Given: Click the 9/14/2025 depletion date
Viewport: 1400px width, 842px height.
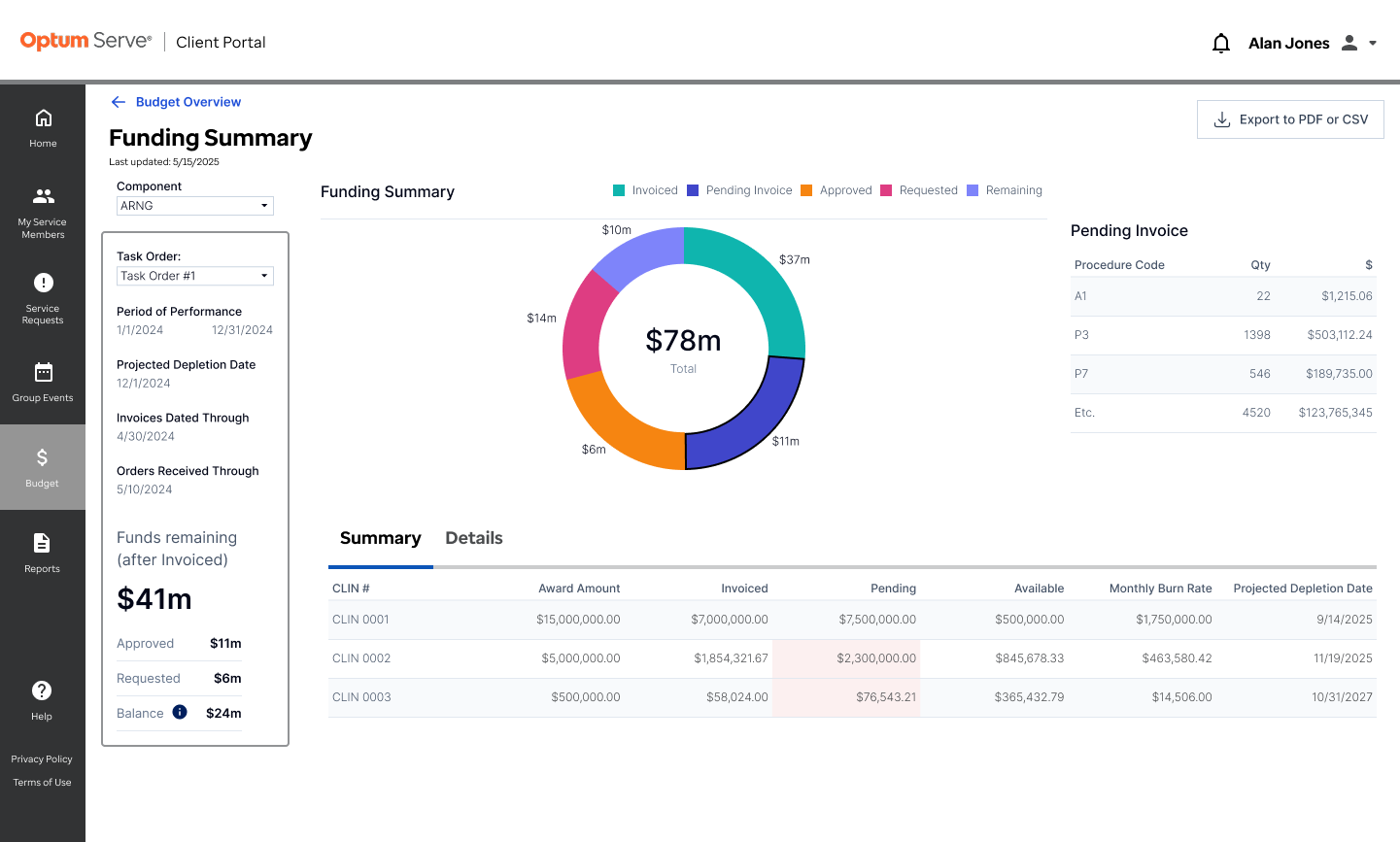Looking at the screenshot, I should tap(1345, 620).
